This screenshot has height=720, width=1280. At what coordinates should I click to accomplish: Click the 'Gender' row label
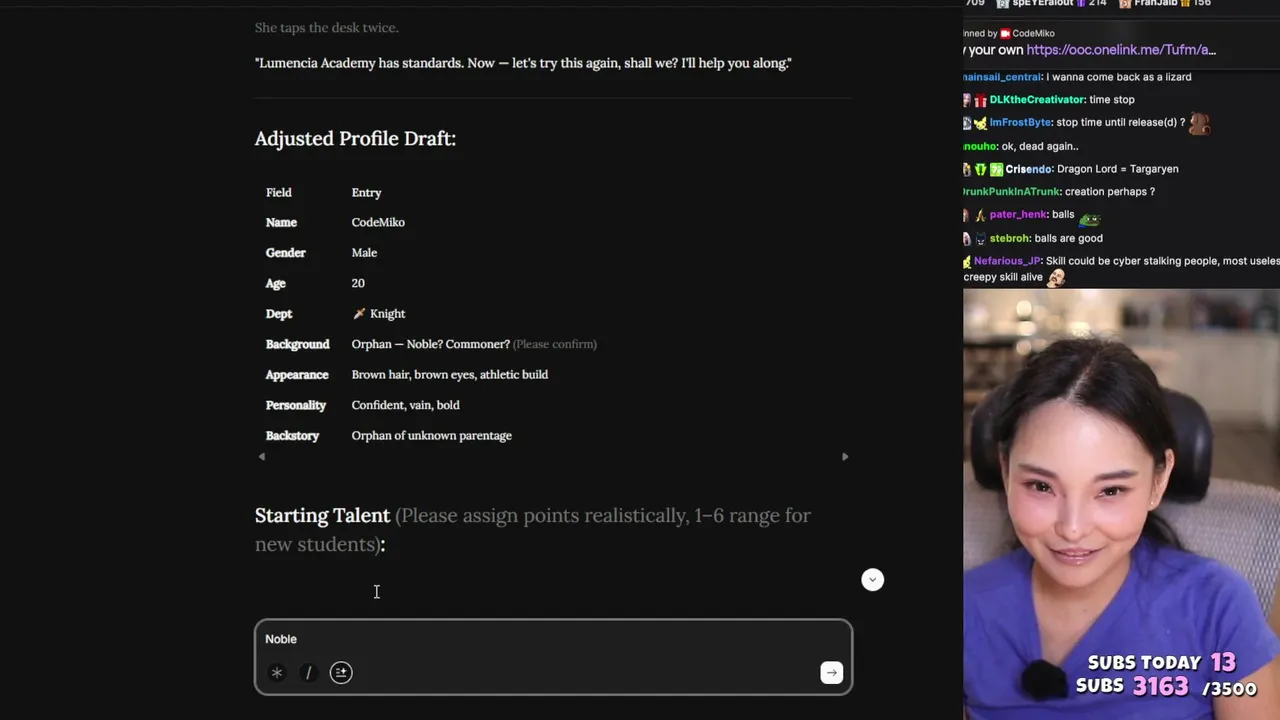286,253
